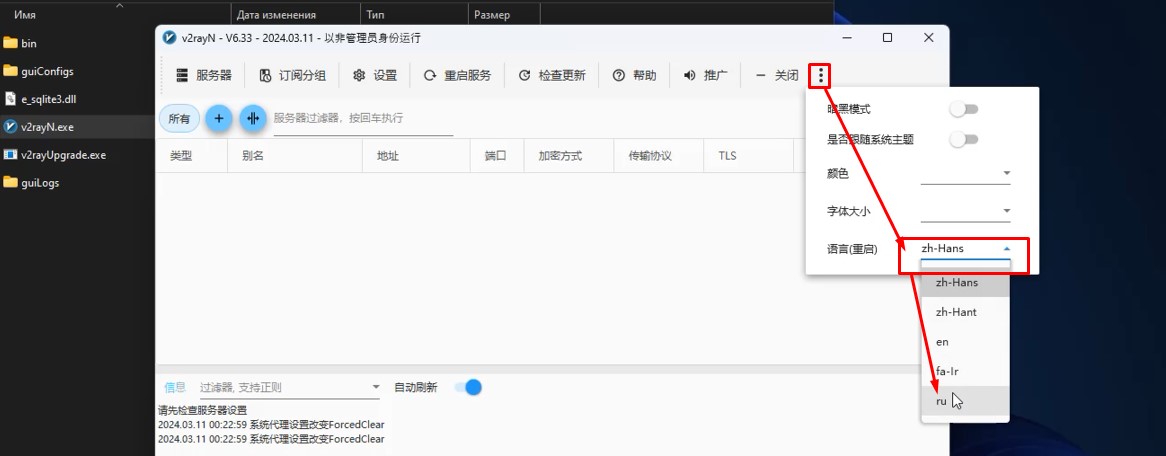This screenshot has height=456, width=1166.
Task: Toggle the 暗黑模式 dark mode switch
Action: [964, 109]
